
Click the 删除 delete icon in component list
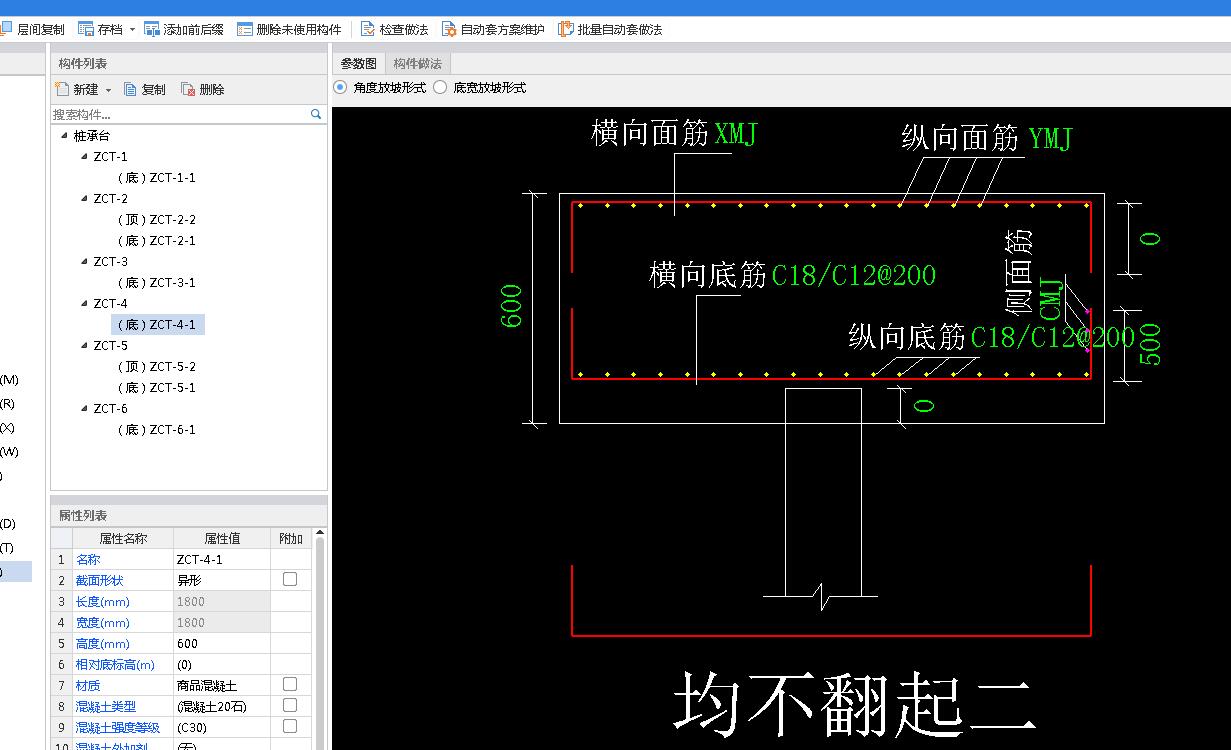coord(188,89)
